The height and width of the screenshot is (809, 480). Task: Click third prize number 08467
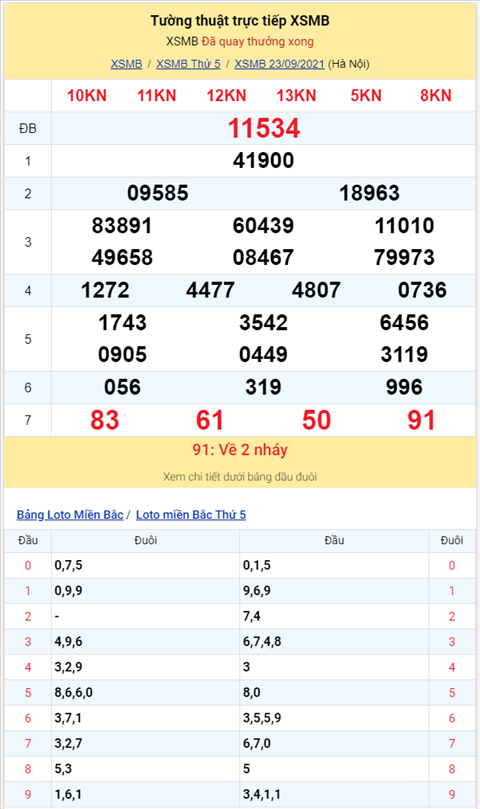(x=263, y=257)
